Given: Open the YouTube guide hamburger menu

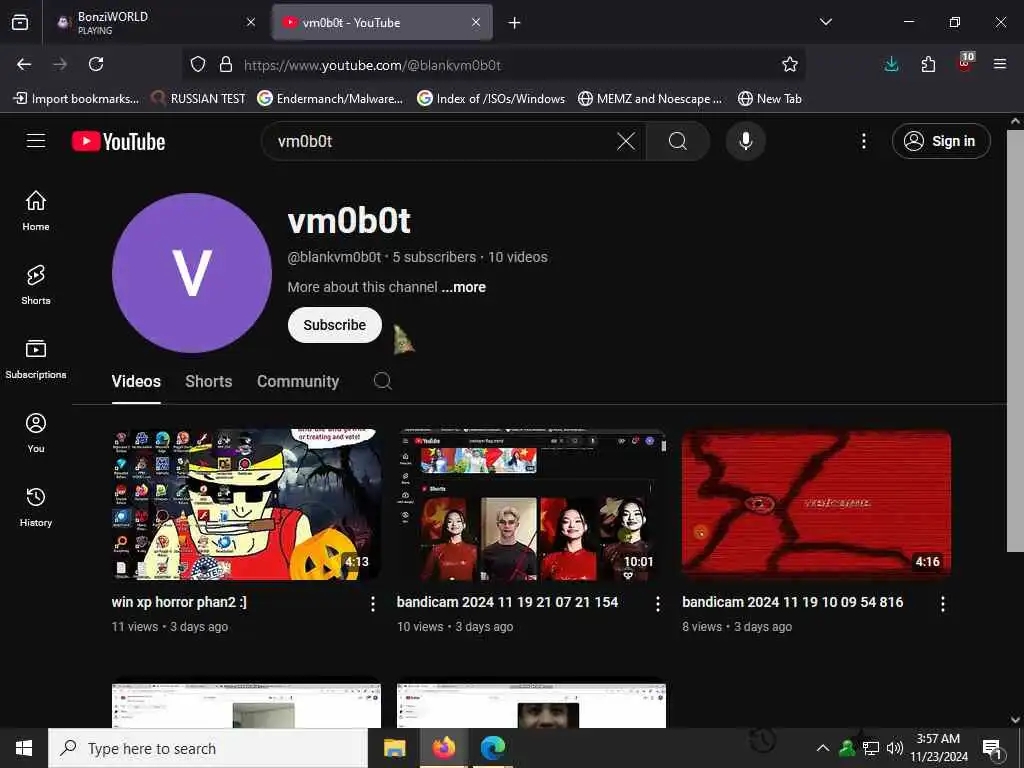Looking at the screenshot, I should pyautogui.click(x=36, y=141).
